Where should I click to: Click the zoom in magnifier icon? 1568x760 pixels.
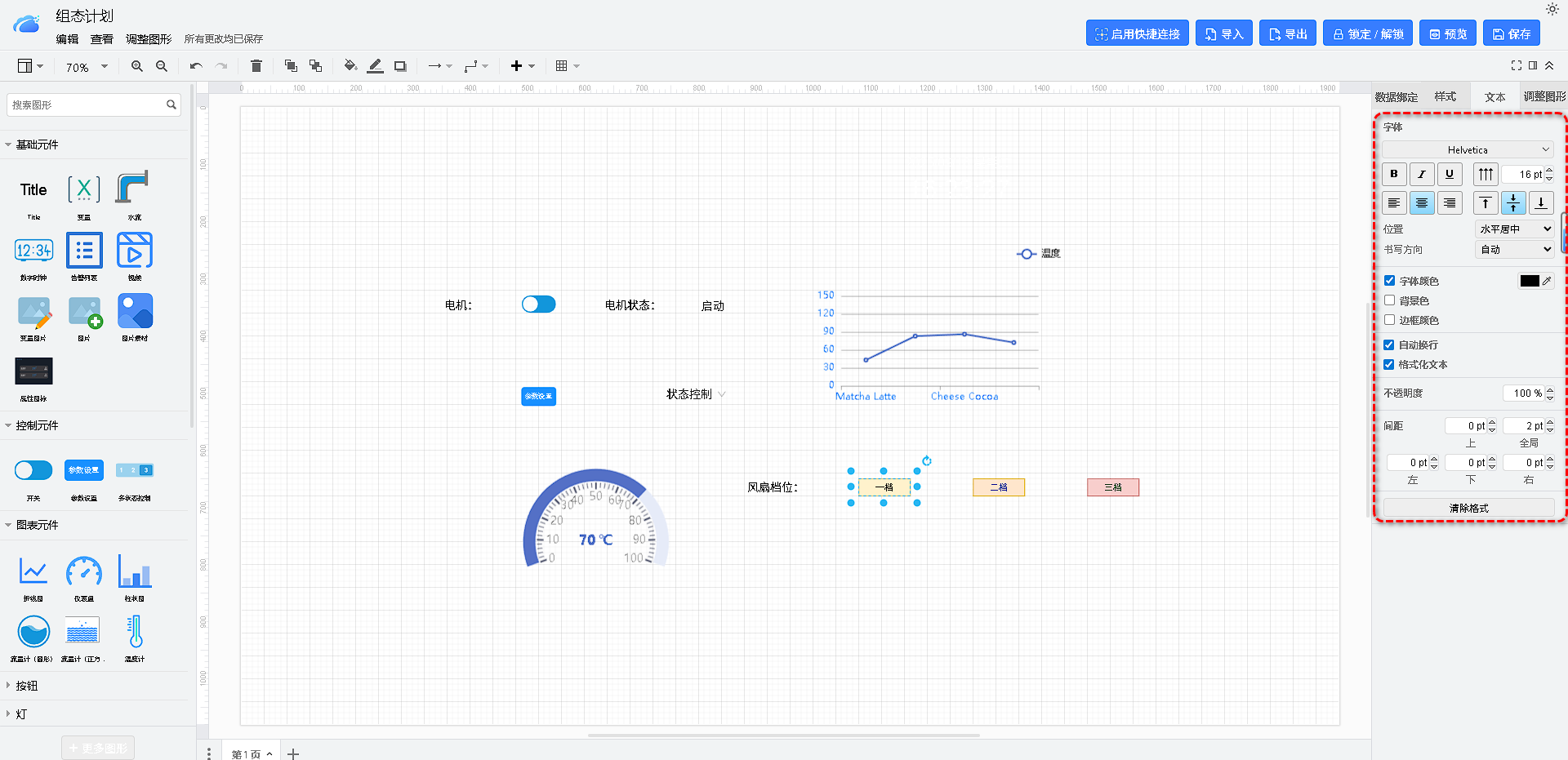pos(137,66)
